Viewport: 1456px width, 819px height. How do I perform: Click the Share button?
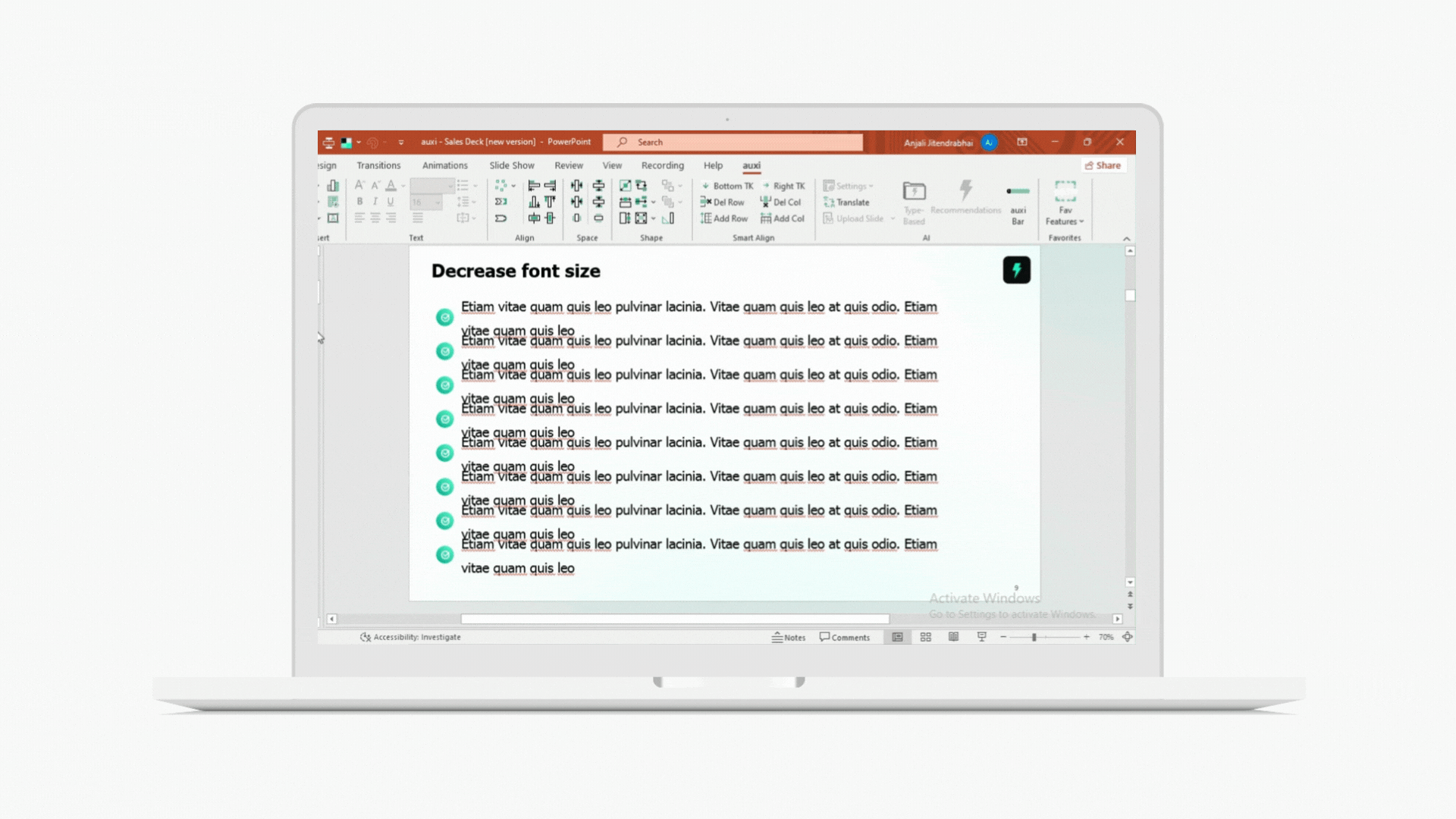coord(1103,165)
